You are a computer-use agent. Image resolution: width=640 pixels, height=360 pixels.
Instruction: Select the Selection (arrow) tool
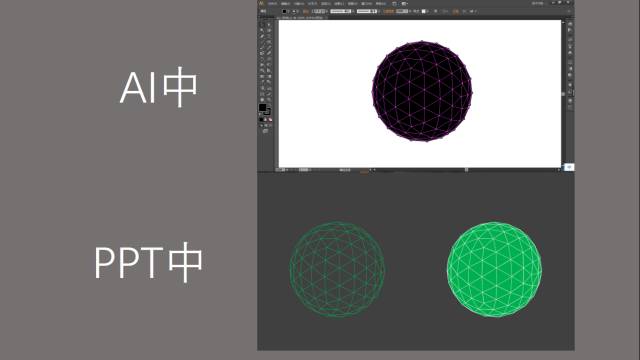tap(262, 25)
